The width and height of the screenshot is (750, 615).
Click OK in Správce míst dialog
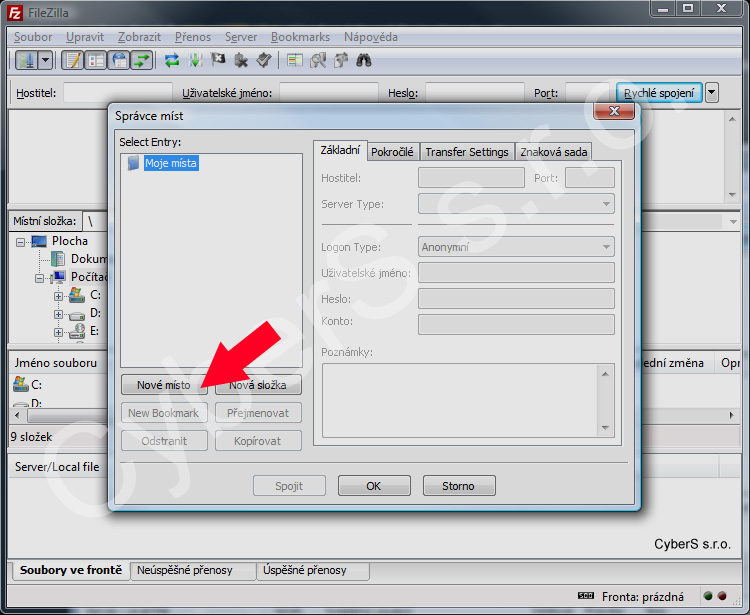click(374, 486)
